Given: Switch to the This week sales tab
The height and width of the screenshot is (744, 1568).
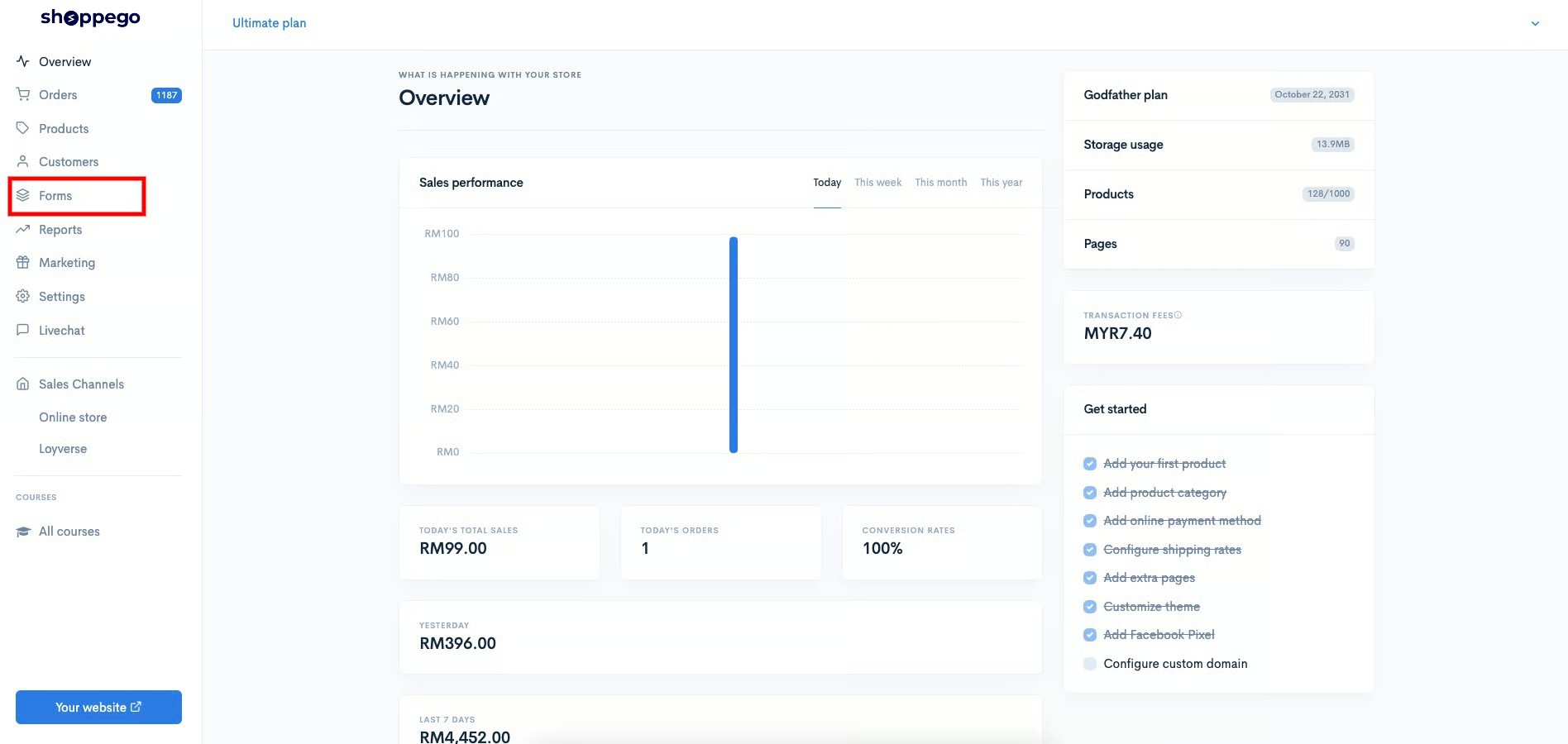Looking at the screenshot, I should [877, 183].
